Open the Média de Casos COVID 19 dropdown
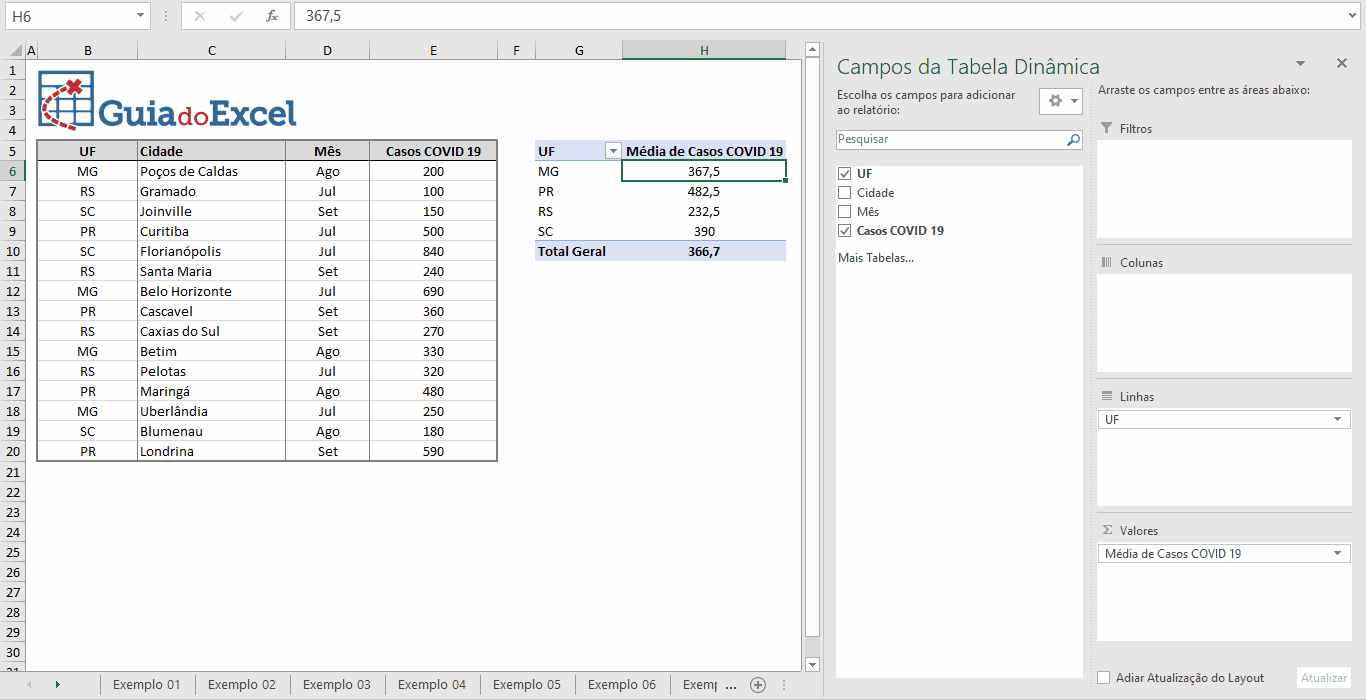This screenshot has height=700, width=1366. (1340, 552)
